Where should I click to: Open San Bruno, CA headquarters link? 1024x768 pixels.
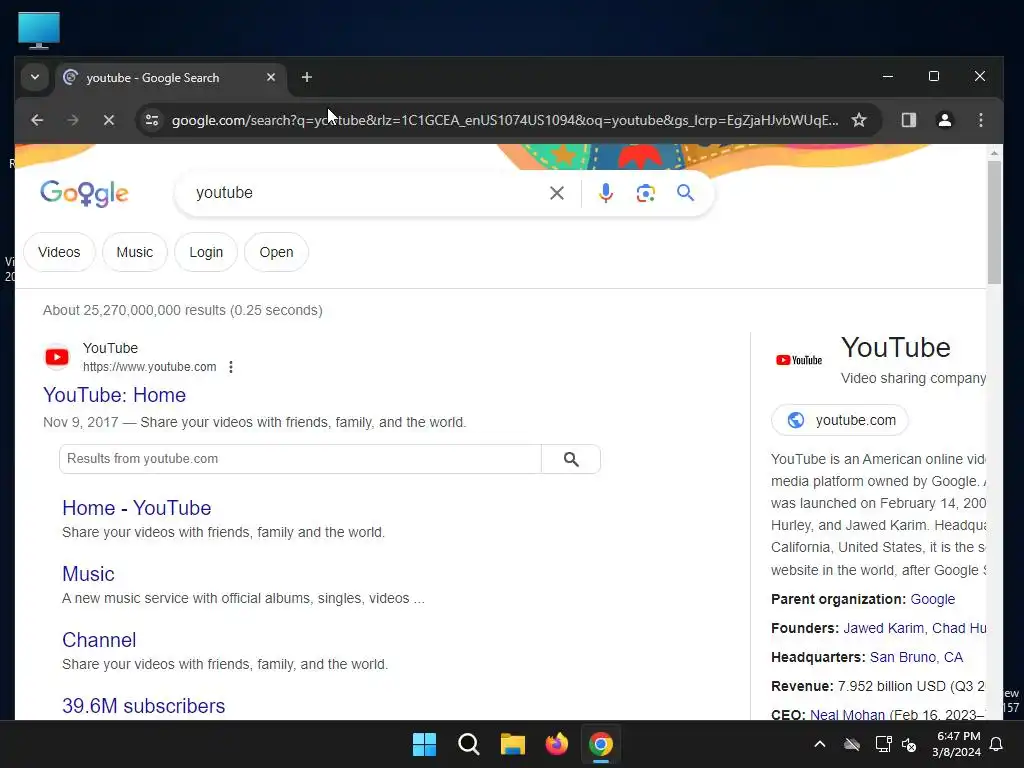(916, 657)
